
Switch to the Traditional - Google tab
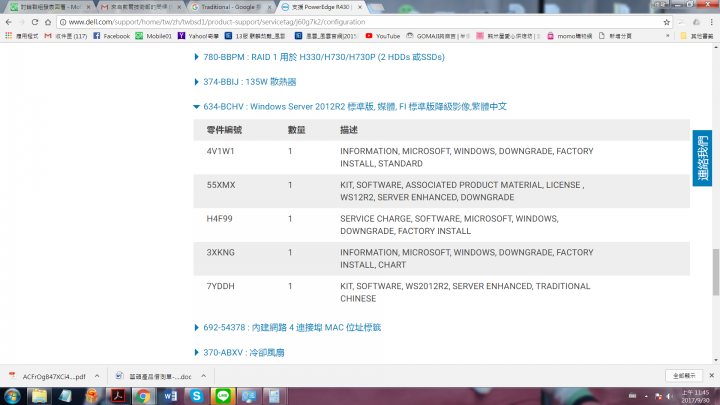coord(231,7)
